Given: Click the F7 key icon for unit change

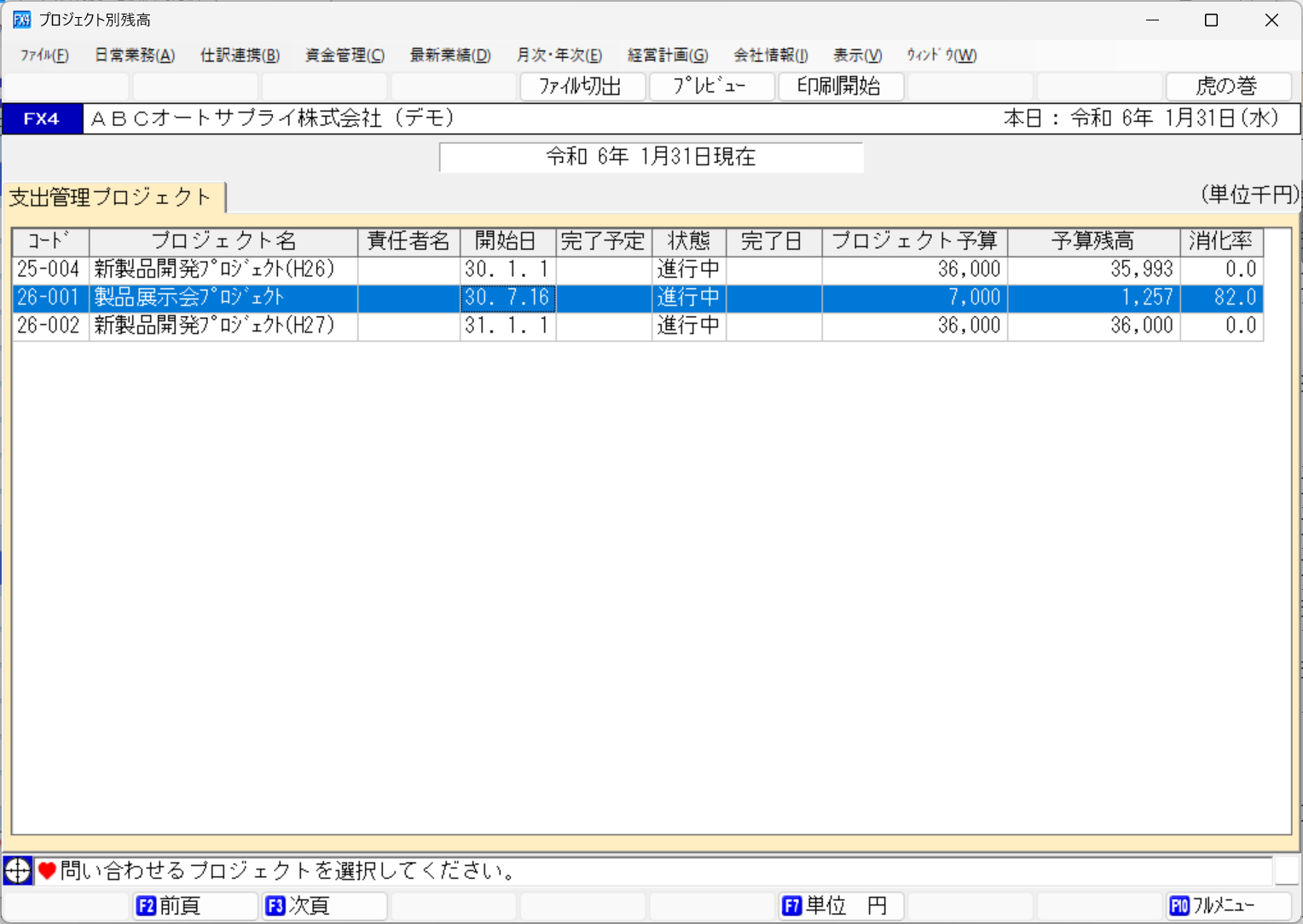Looking at the screenshot, I should coord(790,905).
